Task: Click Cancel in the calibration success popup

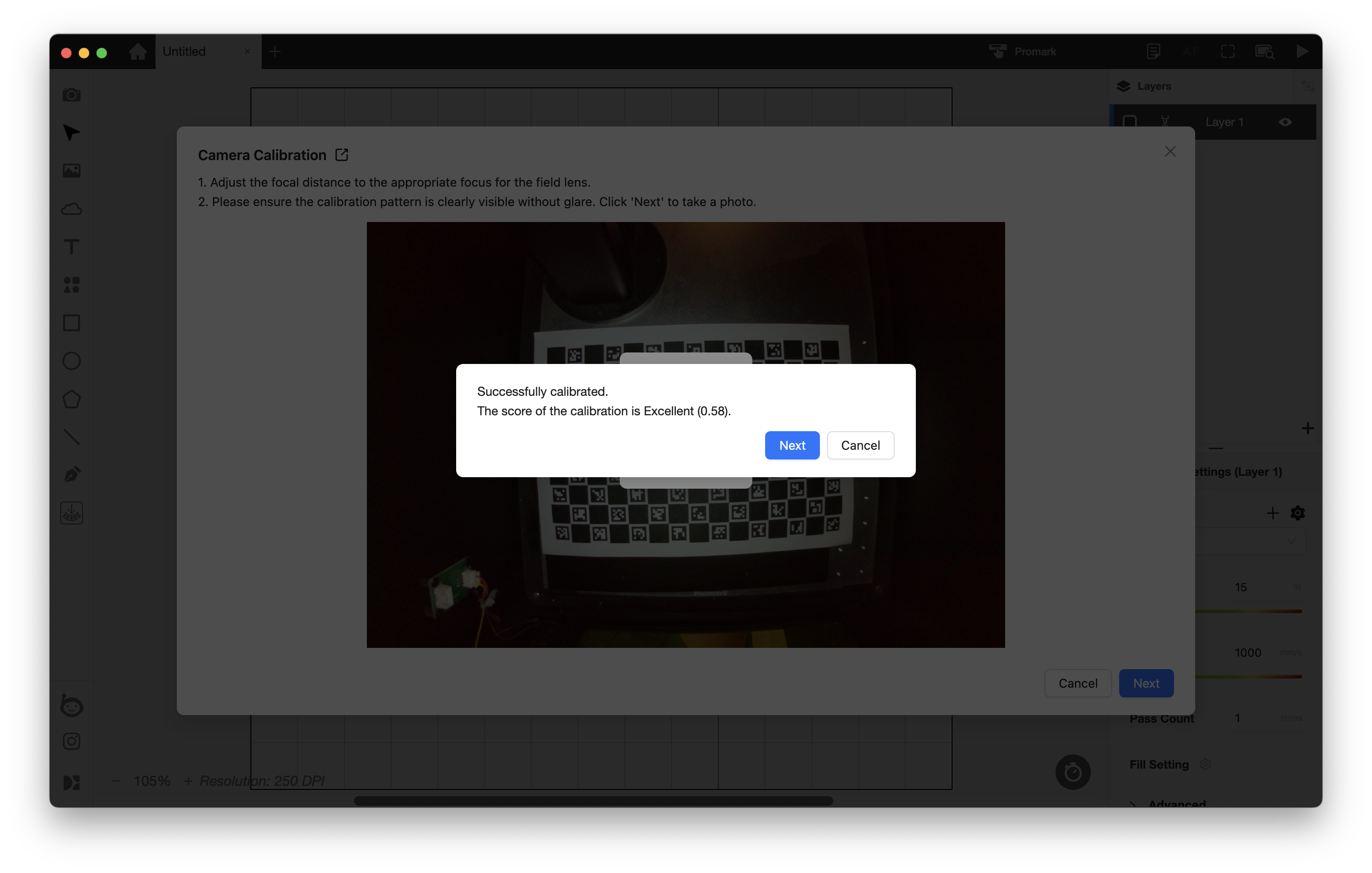Action: click(860, 445)
